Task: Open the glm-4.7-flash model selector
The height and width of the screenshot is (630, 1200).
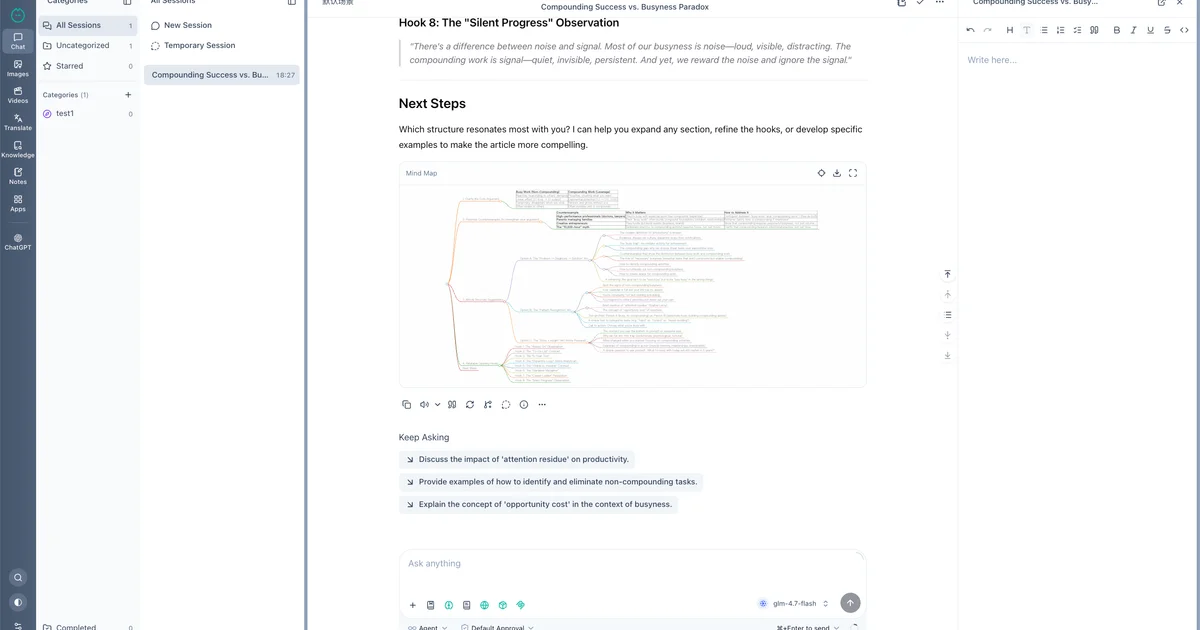Action: tap(794, 604)
